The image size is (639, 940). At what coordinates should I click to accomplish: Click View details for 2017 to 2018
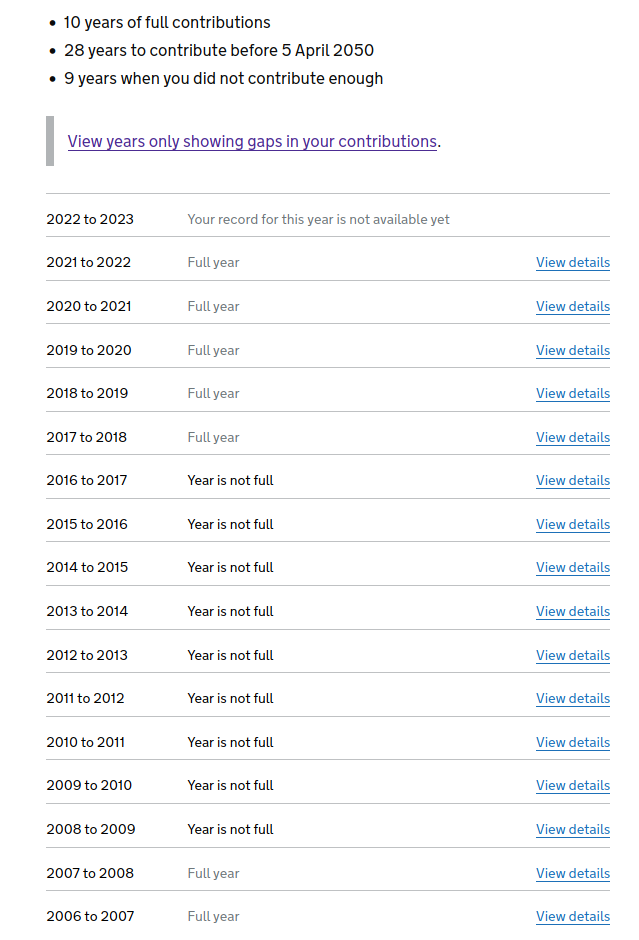[572, 438]
